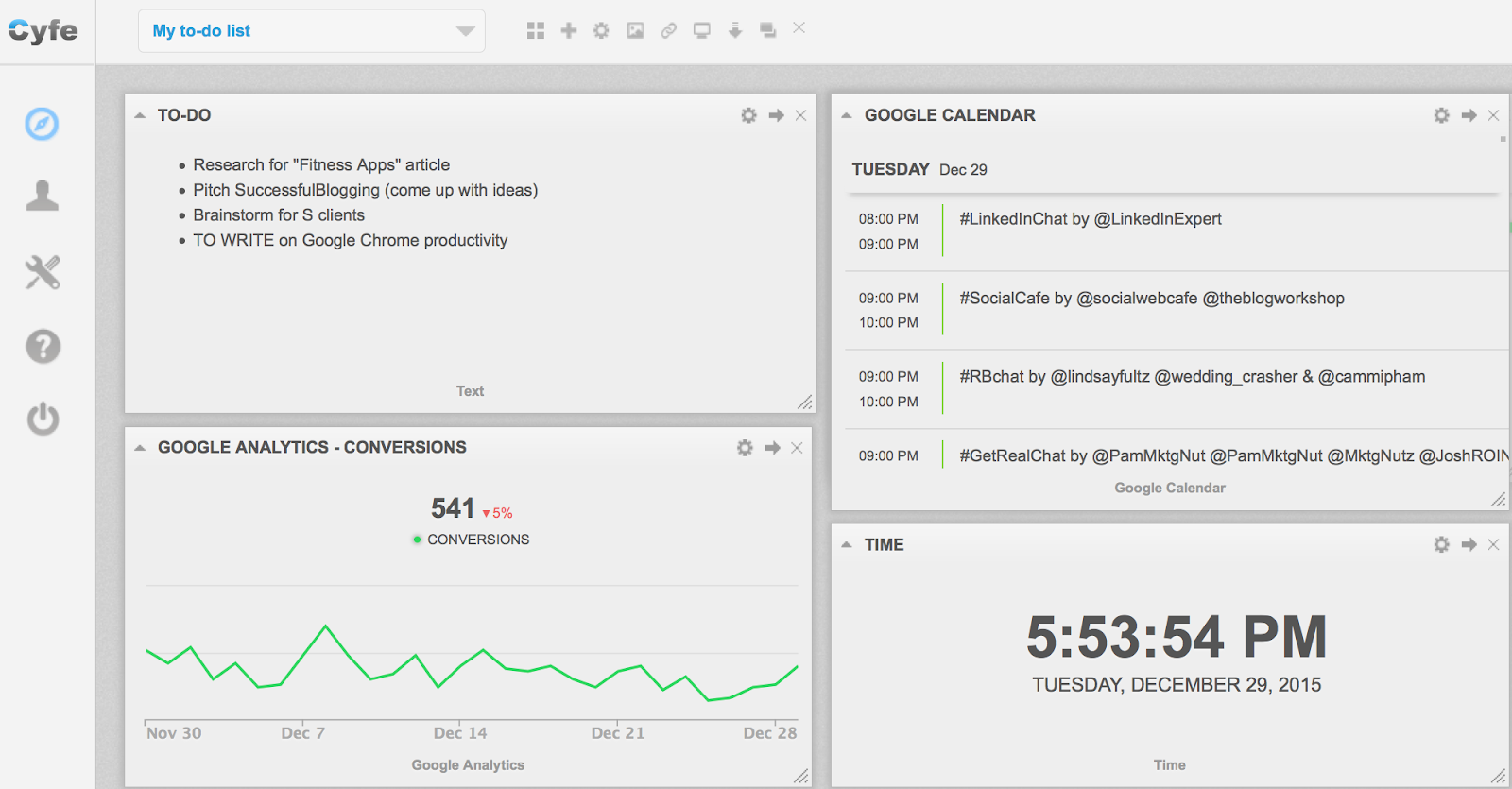The width and height of the screenshot is (1512, 789).
Task: Click the TUESDAY Dec 29 calendar heading
Action: [919, 169]
